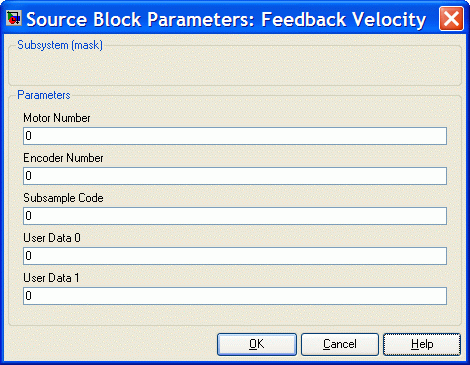Click the Feedback Velocity title bar text
The height and width of the screenshot is (365, 470).
(343, 19)
